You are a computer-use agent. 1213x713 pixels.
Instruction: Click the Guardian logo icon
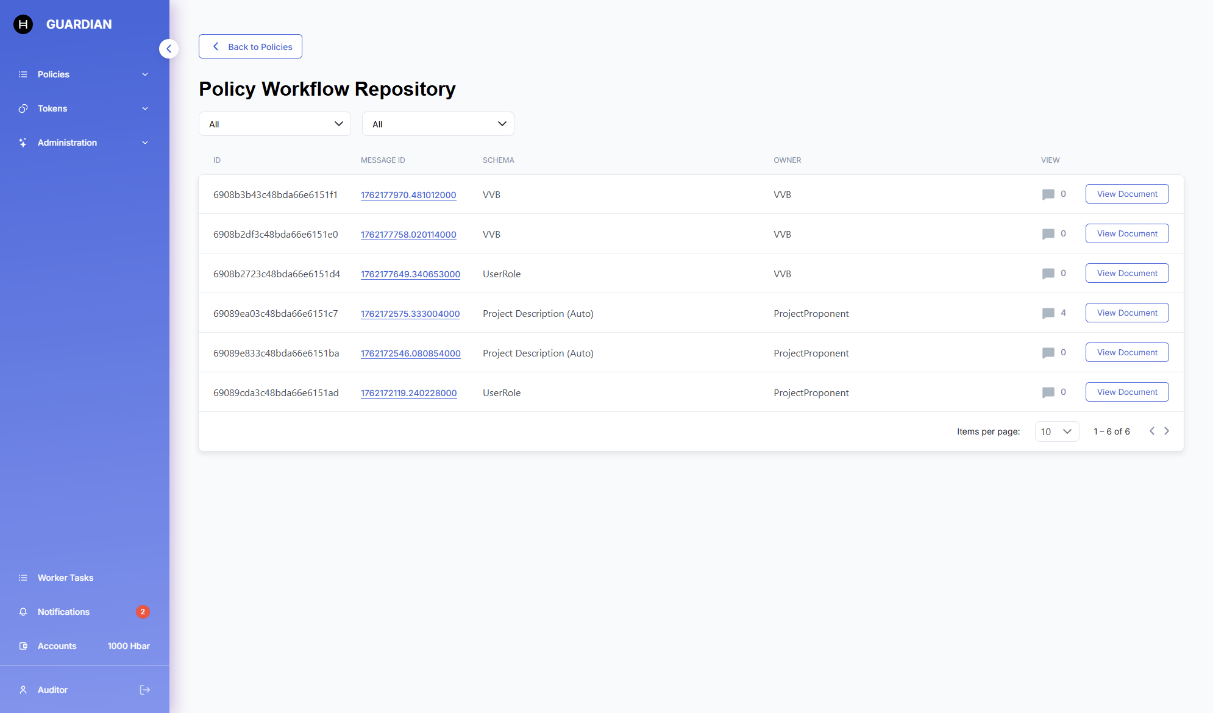pos(23,24)
